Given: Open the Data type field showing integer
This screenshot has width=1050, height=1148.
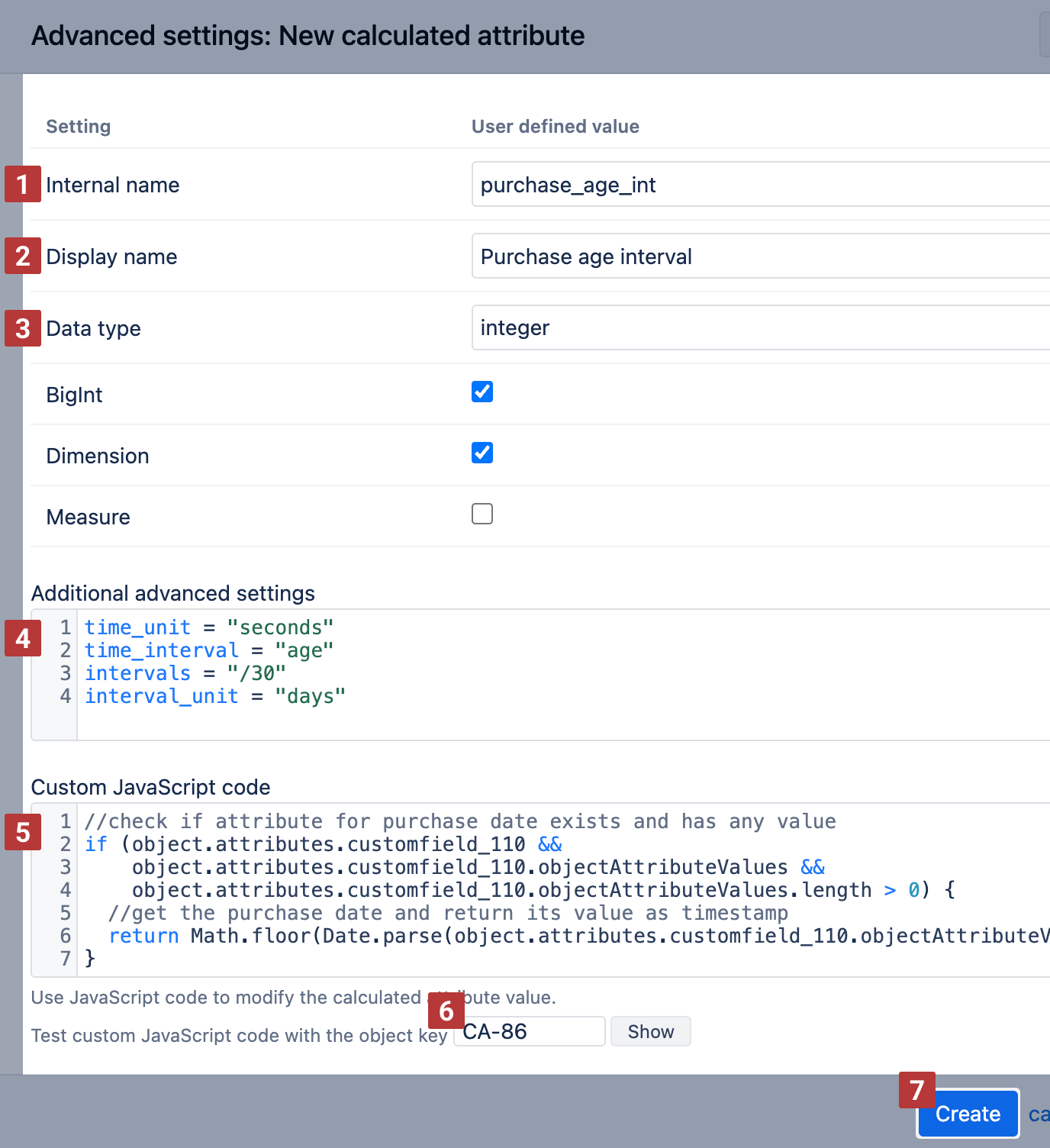Looking at the screenshot, I should (x=761, y=327).
